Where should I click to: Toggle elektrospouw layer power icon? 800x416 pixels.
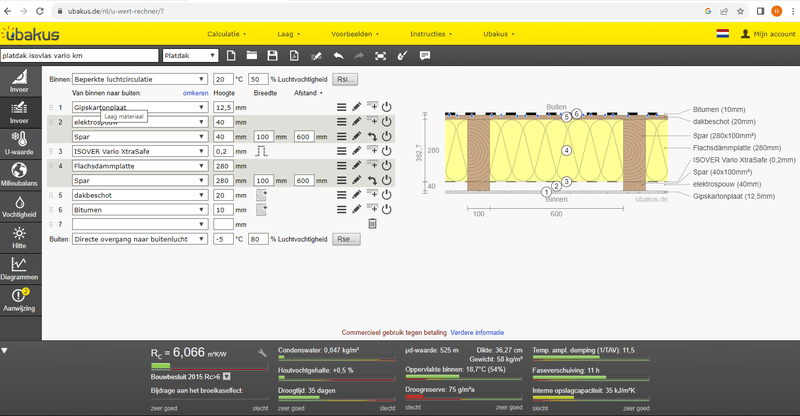tap(387, 121)
